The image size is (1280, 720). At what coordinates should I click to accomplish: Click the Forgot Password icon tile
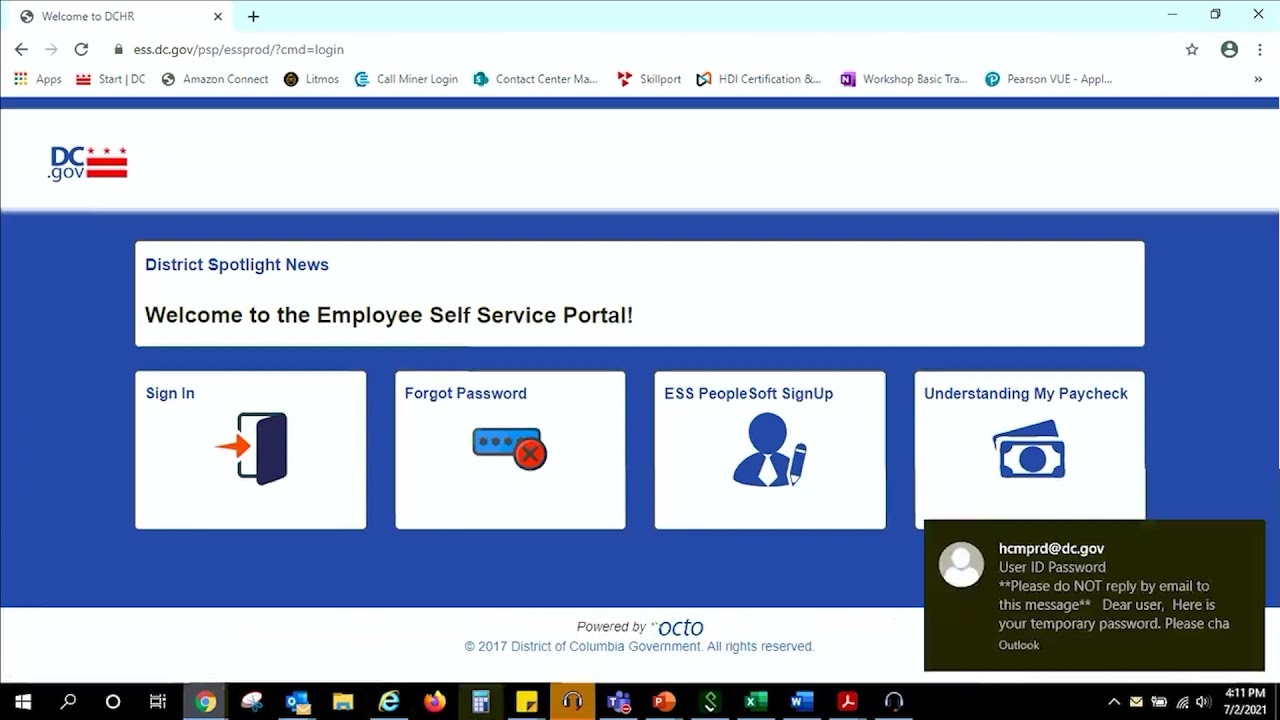tap(510, 449)
